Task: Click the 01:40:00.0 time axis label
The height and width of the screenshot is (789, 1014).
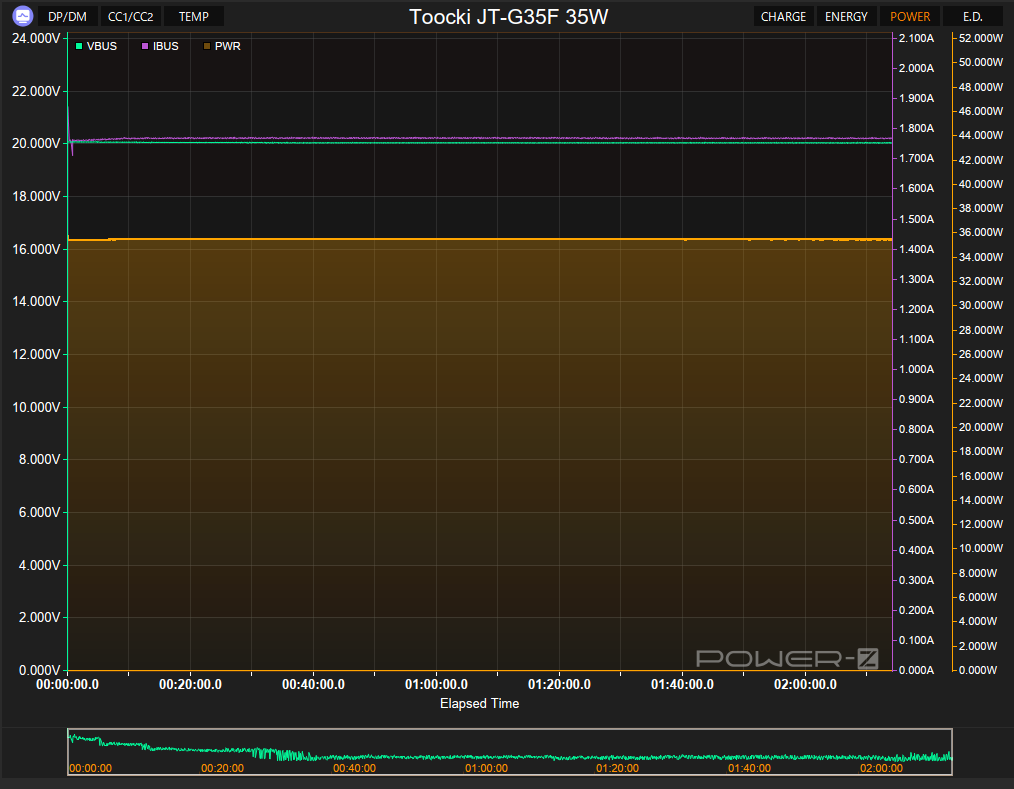Action: tap(682, 684)
